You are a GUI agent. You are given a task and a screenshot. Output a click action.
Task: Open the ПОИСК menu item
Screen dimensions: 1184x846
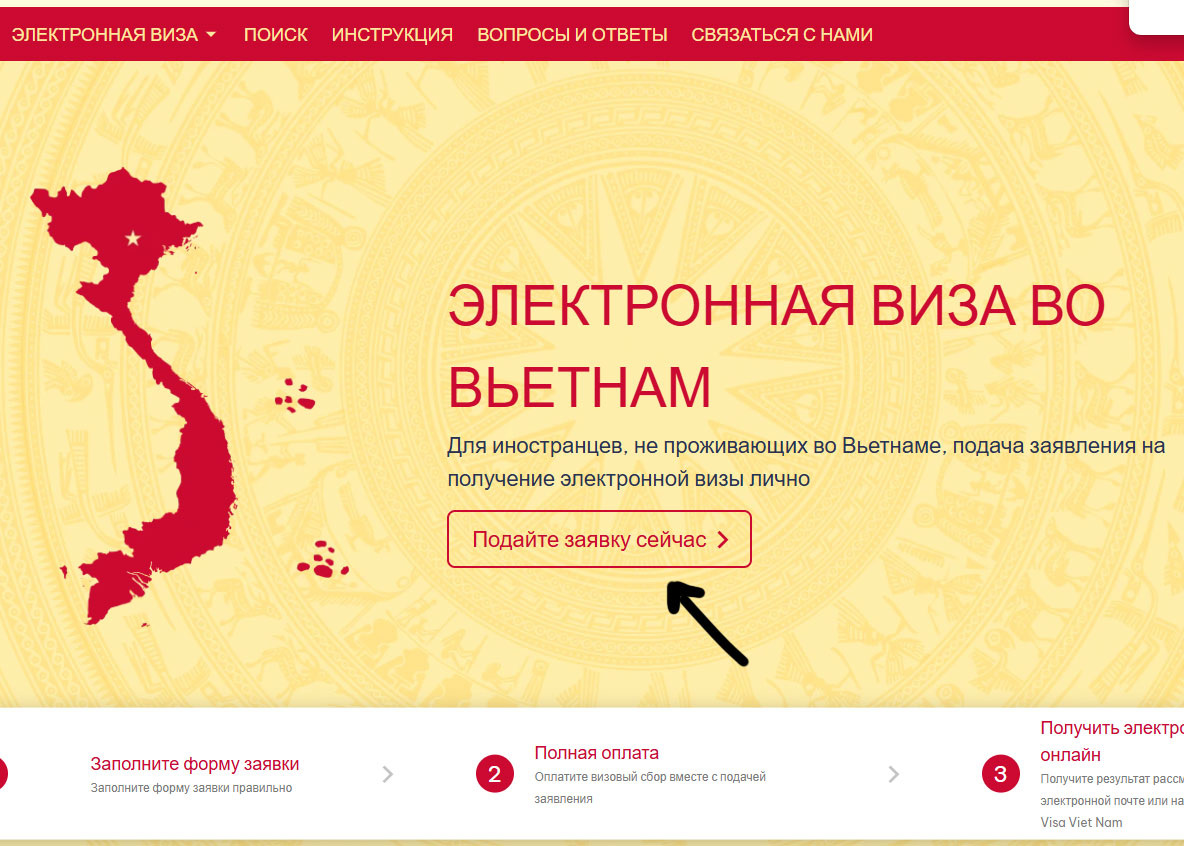pyautogui.click(x=276, y=35)
